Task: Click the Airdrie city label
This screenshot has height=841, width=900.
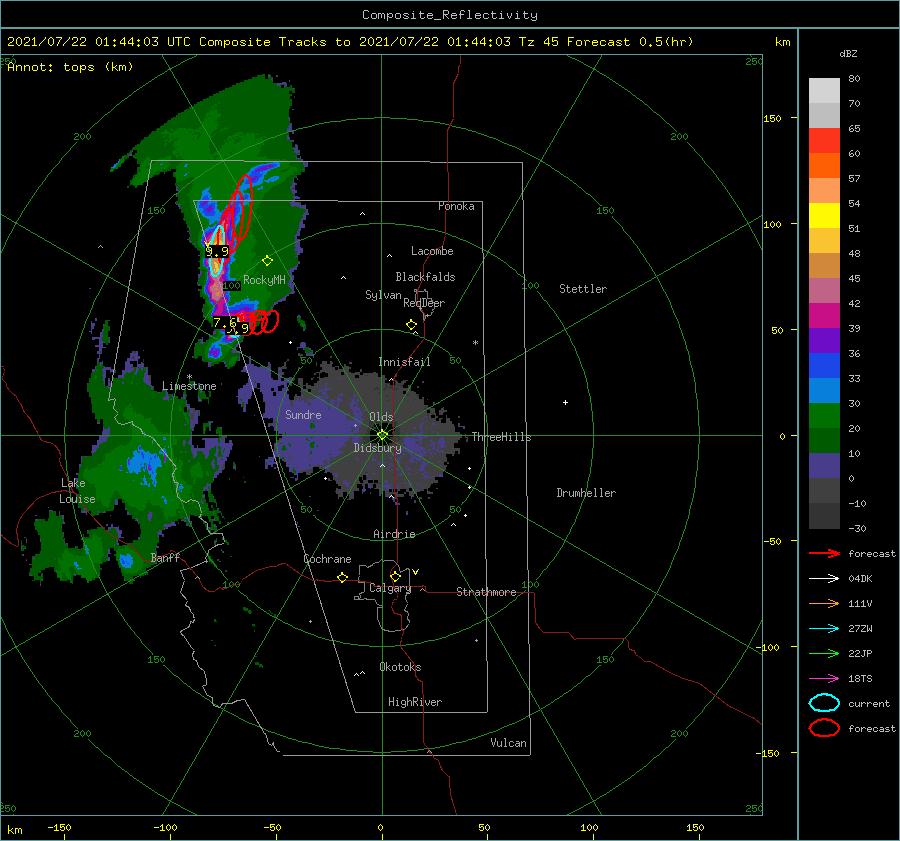Action: 394,534
